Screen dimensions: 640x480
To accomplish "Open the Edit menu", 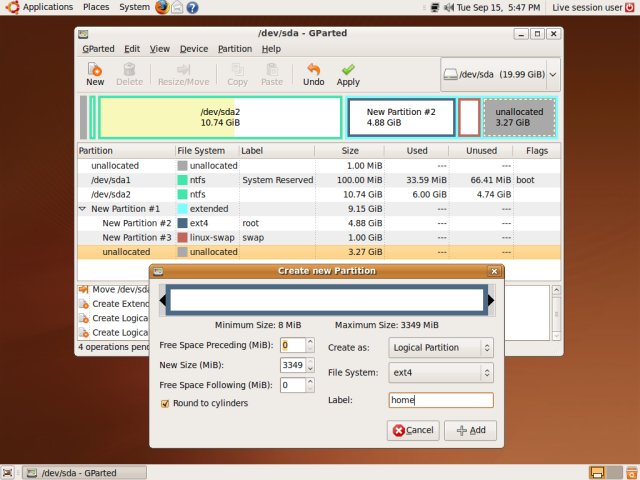I will coord(132,49).
